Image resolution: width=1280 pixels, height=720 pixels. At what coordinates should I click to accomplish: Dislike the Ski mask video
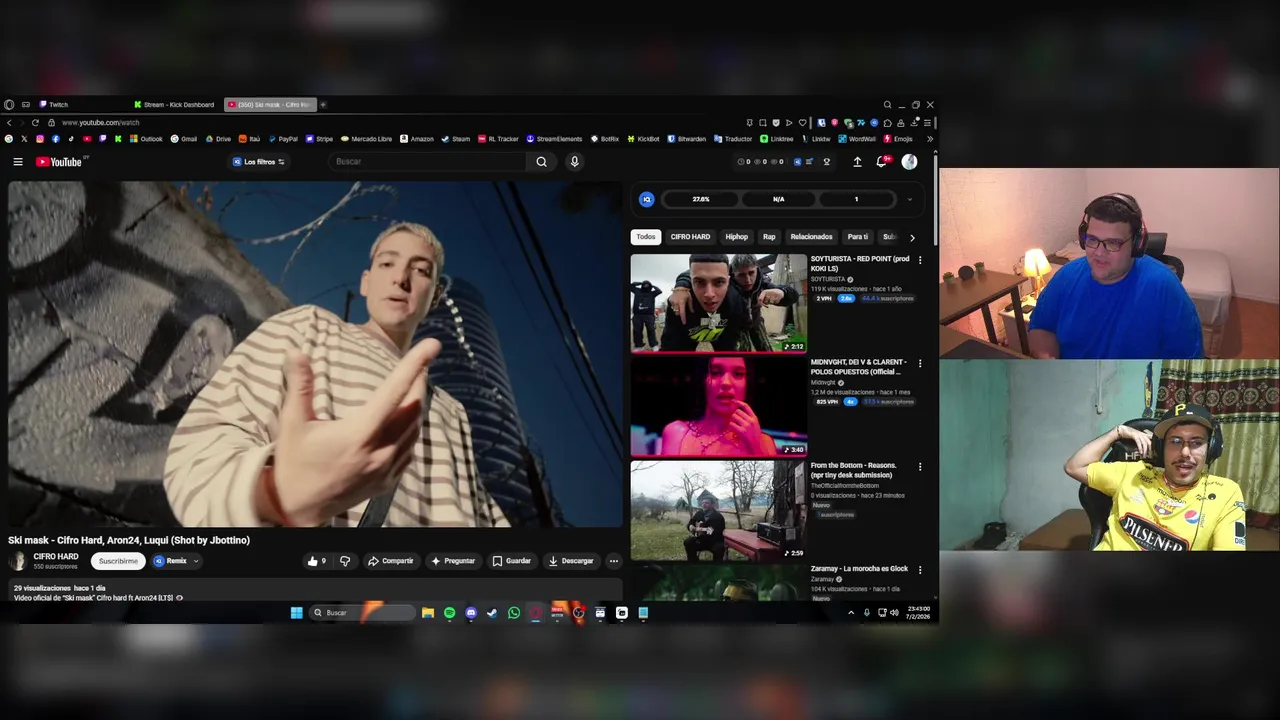click(x=345, y=561)
